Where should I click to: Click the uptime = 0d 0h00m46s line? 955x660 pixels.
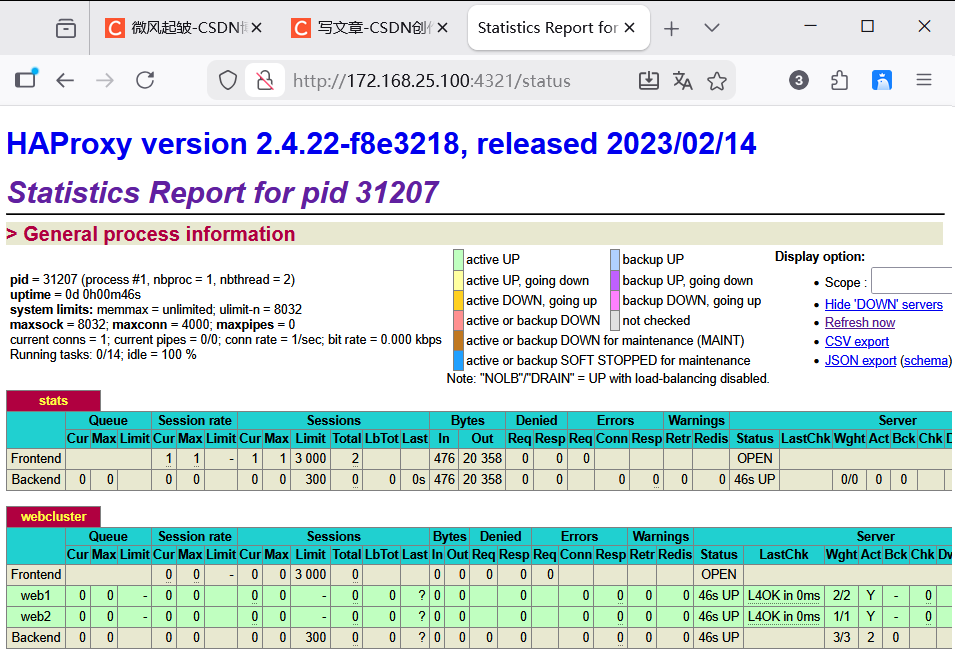75,295
